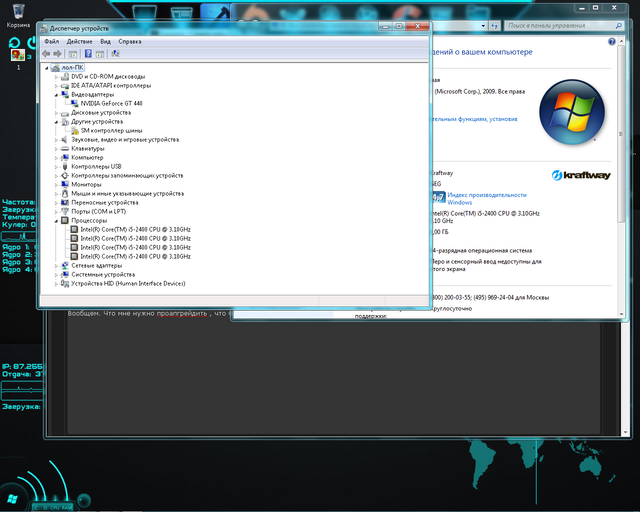Click the performance index 4.7 score badge
The width and height of the screenshot is (640, 512).
click(x=438, y=197)
